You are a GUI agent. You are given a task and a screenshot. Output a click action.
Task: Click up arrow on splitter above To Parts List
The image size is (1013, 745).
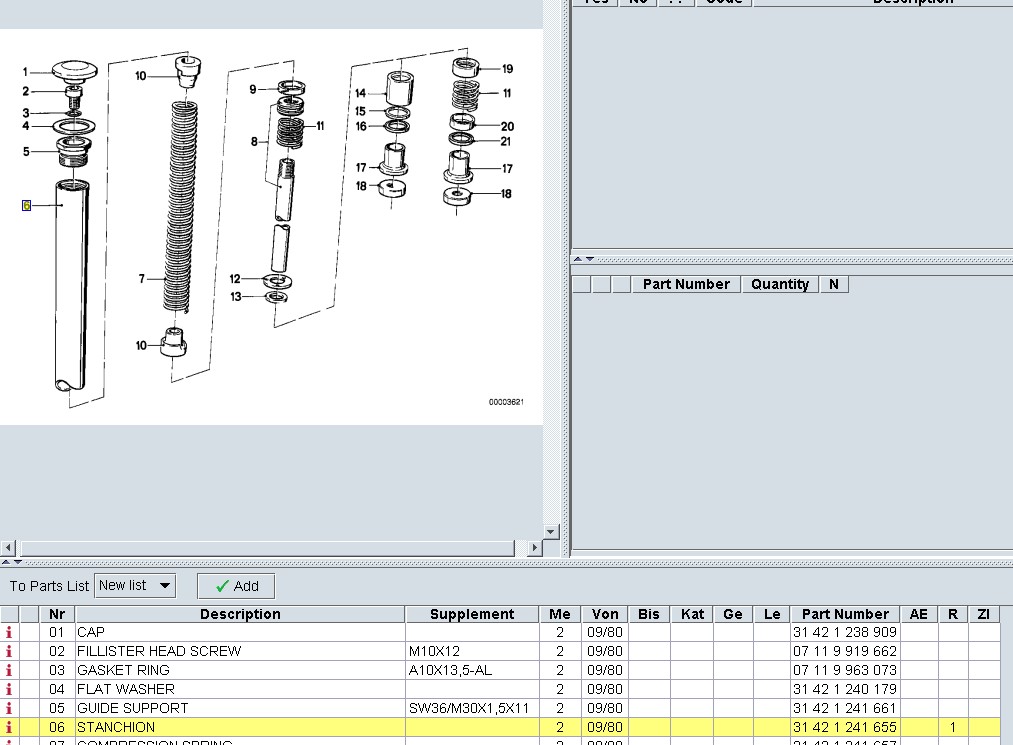pyautogui.click(x=6, y=562)
